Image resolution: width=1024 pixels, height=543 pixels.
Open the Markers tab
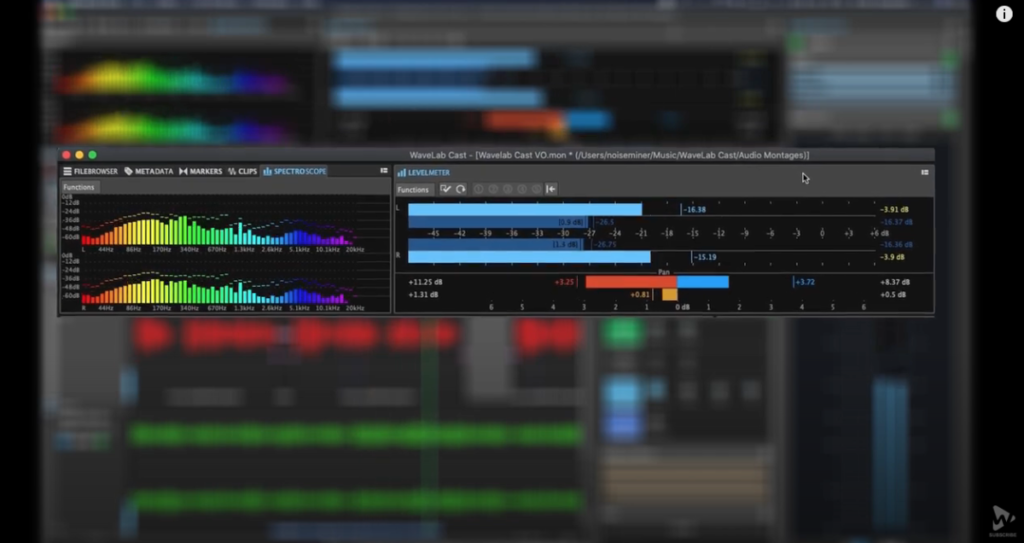(200, 171)
